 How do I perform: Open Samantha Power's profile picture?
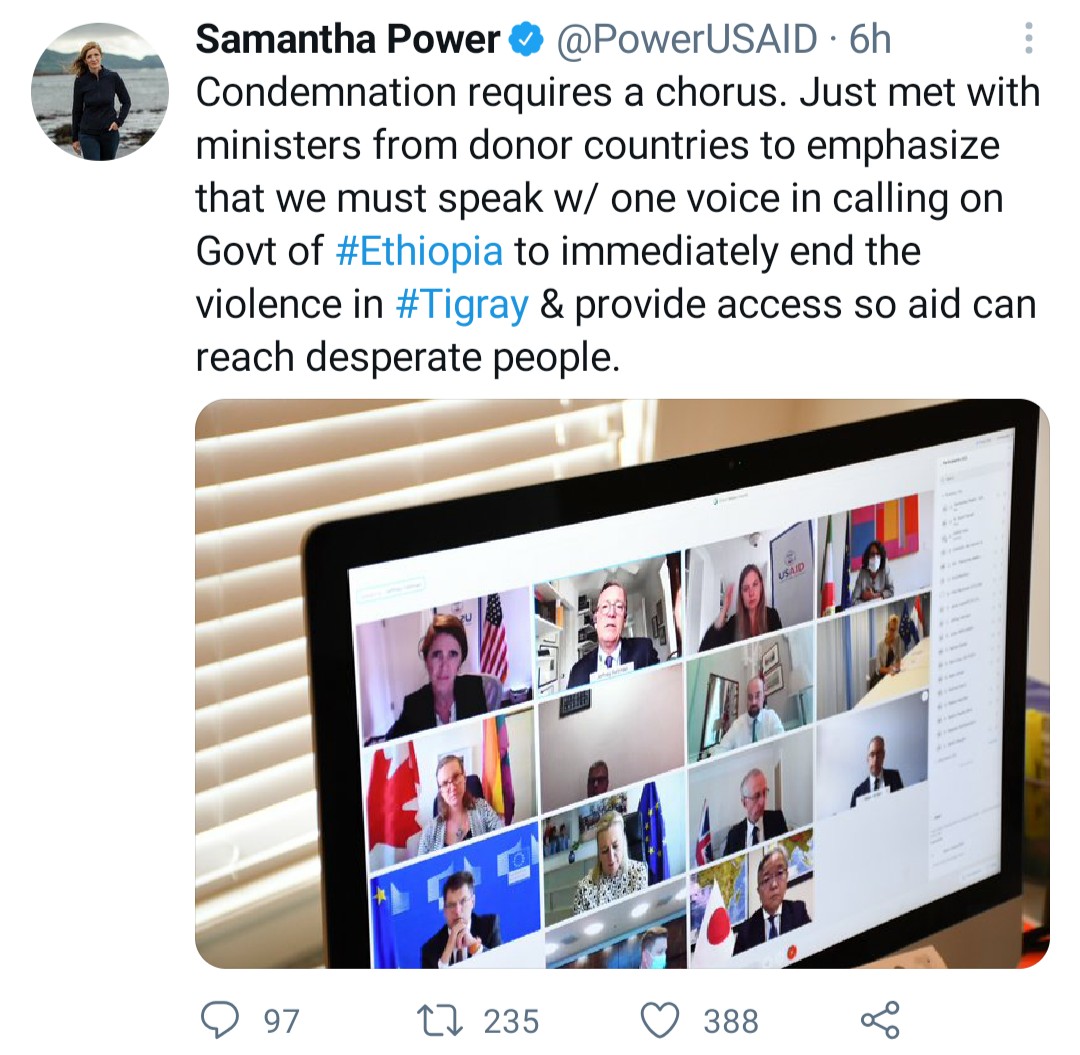tap(100, 92)
